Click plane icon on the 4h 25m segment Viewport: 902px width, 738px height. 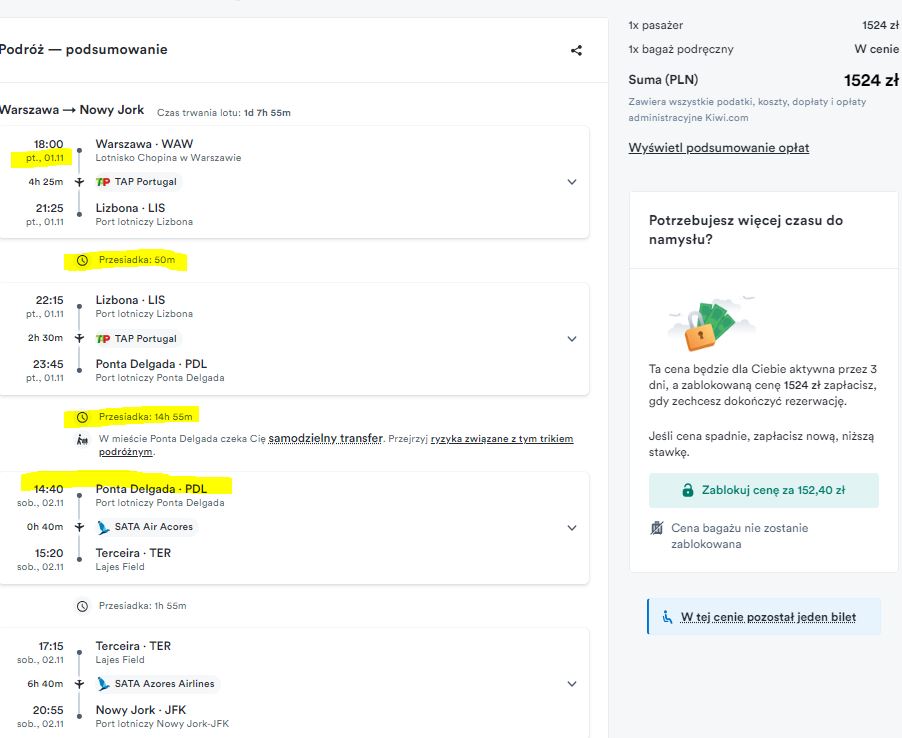pos(79,182)
